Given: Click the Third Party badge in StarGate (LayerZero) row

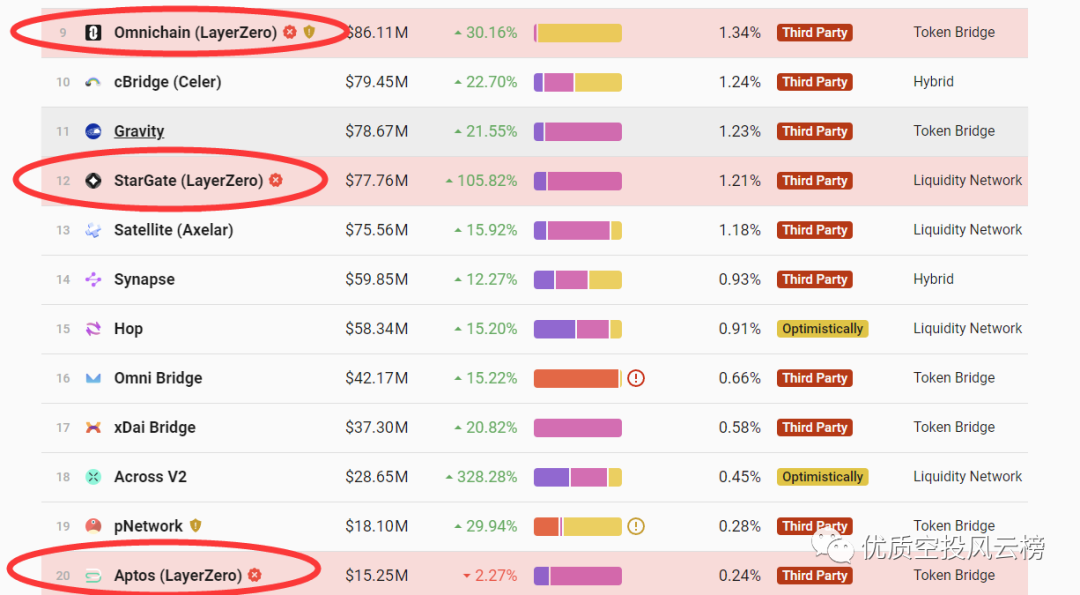Looking at the screenshot, I should coord(815,180).
